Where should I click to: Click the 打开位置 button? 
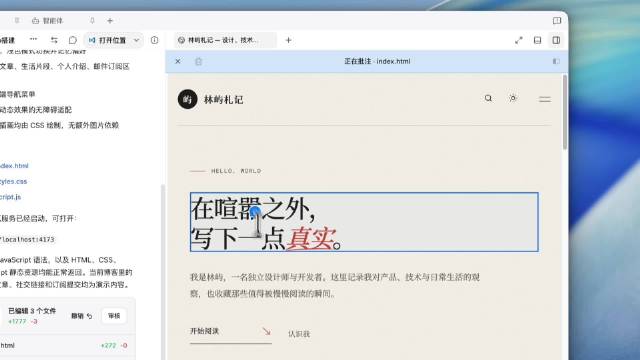point(108,40)
